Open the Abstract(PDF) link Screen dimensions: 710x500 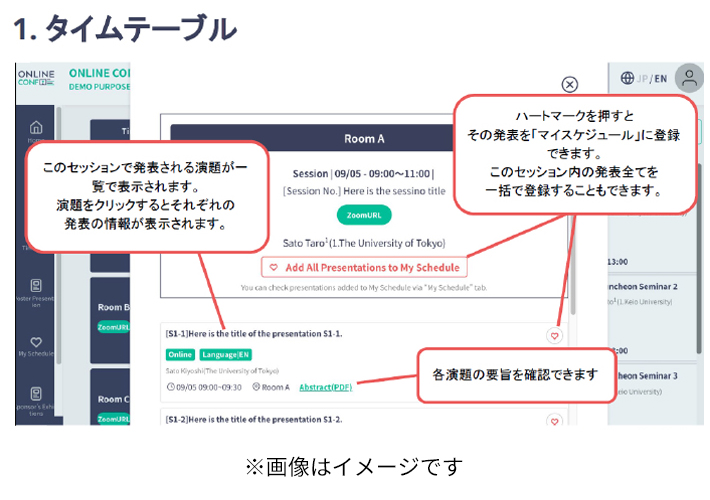click(x=326, y=387)
